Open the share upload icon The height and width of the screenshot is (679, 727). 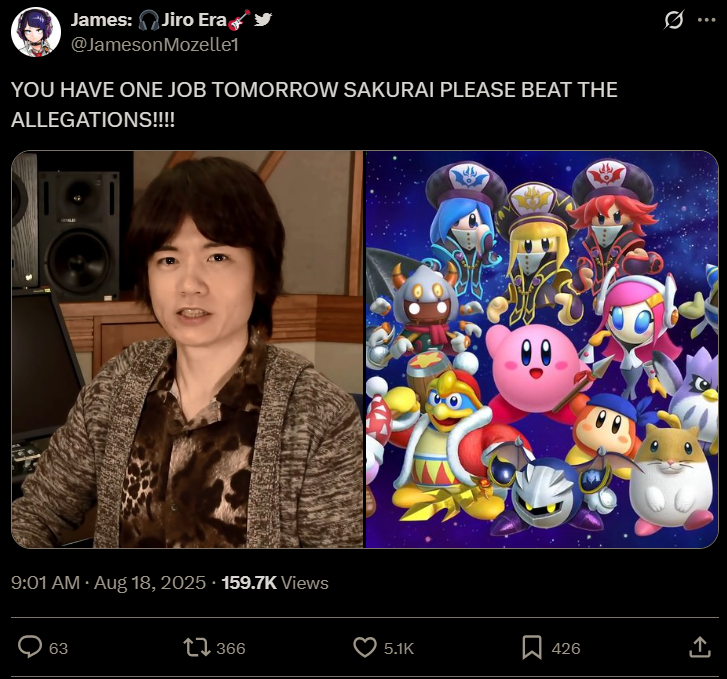click(x=700, y=647)
